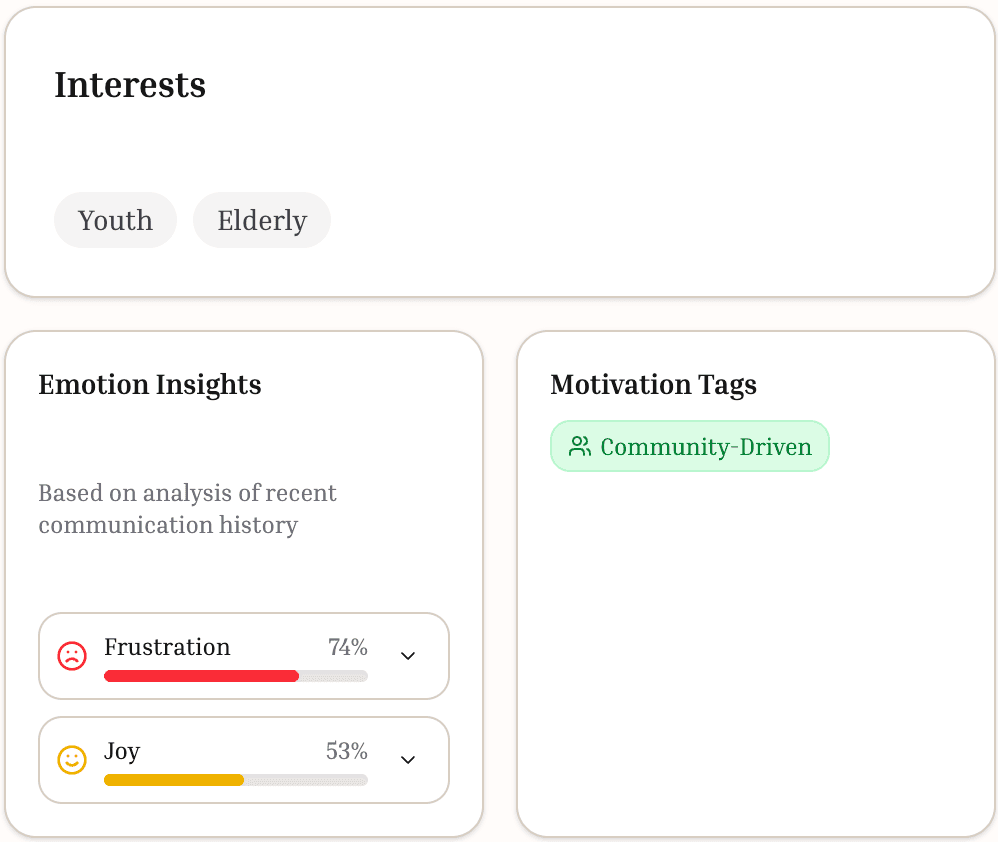Click the Frustration progress bar

(235, 676)
